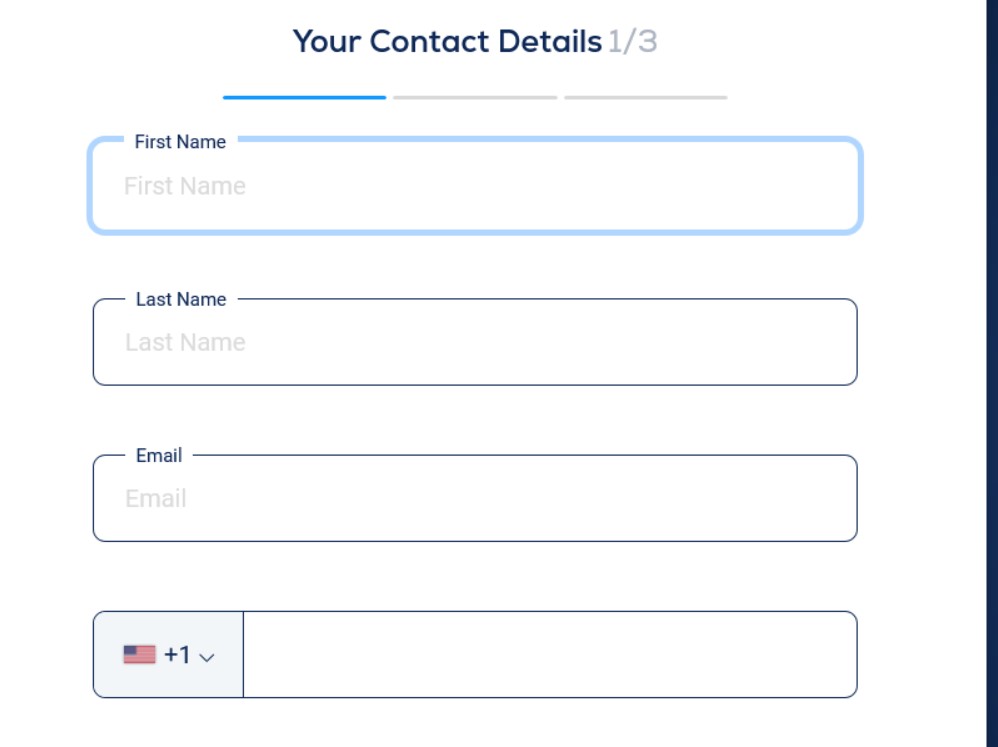The height and width of the screenshot is (747, 998).
Task: Click the Your Contact Details heading
Action: 448,41
